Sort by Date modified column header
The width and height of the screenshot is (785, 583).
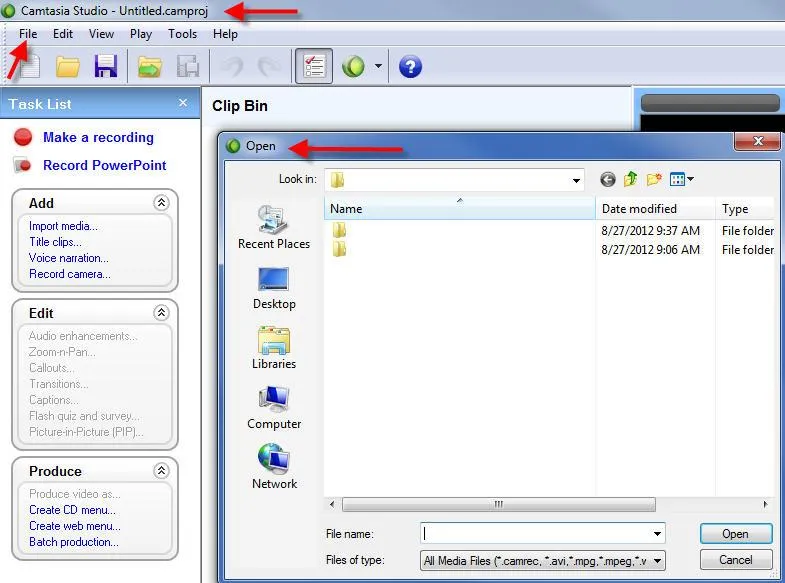(655, 208)
